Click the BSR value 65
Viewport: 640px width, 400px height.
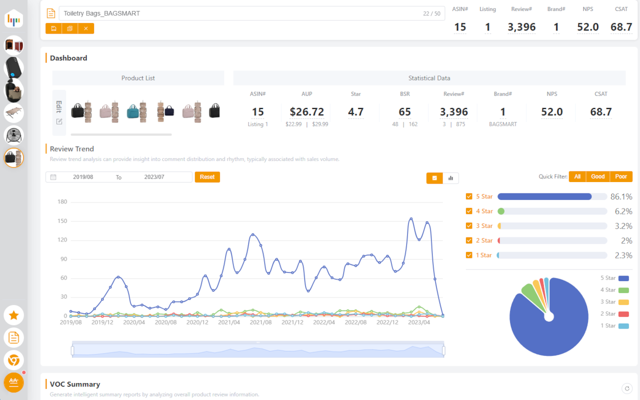point(404,112)
